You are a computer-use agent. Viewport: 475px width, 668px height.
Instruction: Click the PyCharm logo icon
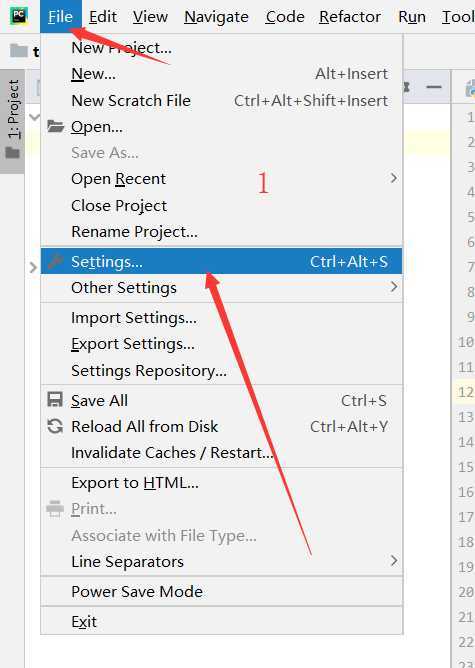pyautogui.click(x=19, y=16)
